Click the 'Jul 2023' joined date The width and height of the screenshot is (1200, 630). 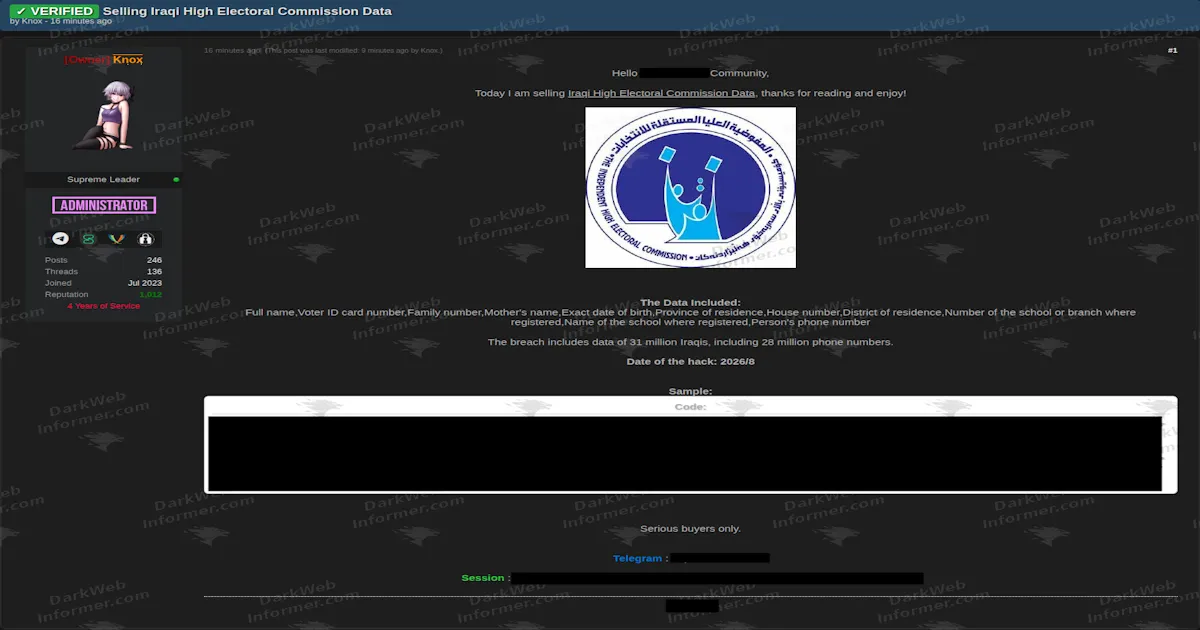145,283
